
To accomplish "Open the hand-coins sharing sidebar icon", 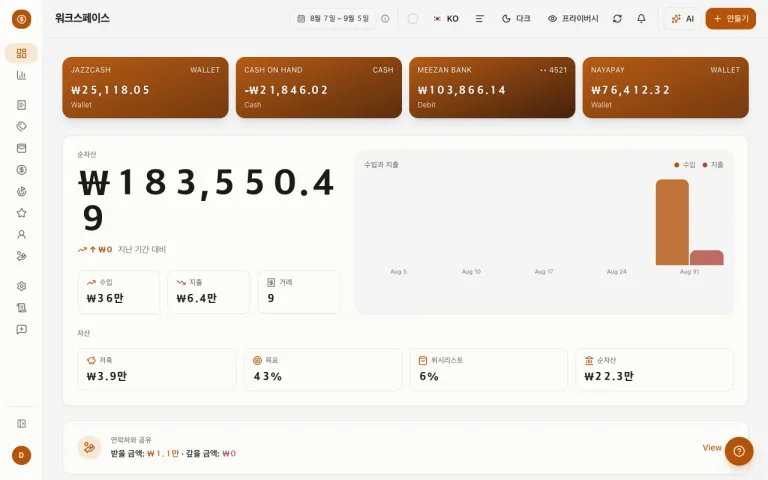I will [21, 256].
